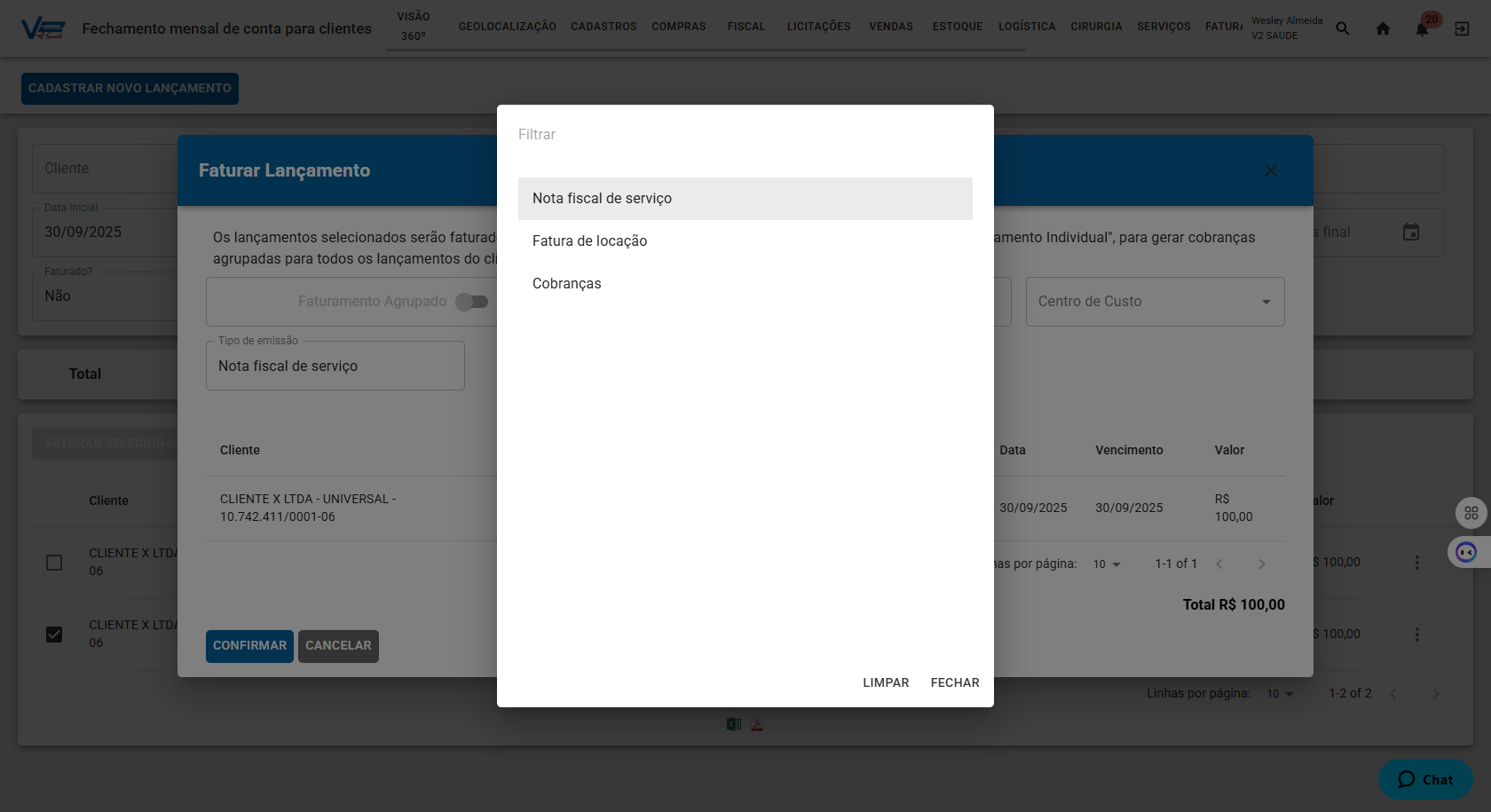Choose Cobranças from the filter list
The image size is (1491, 812).
pos(567,284)
